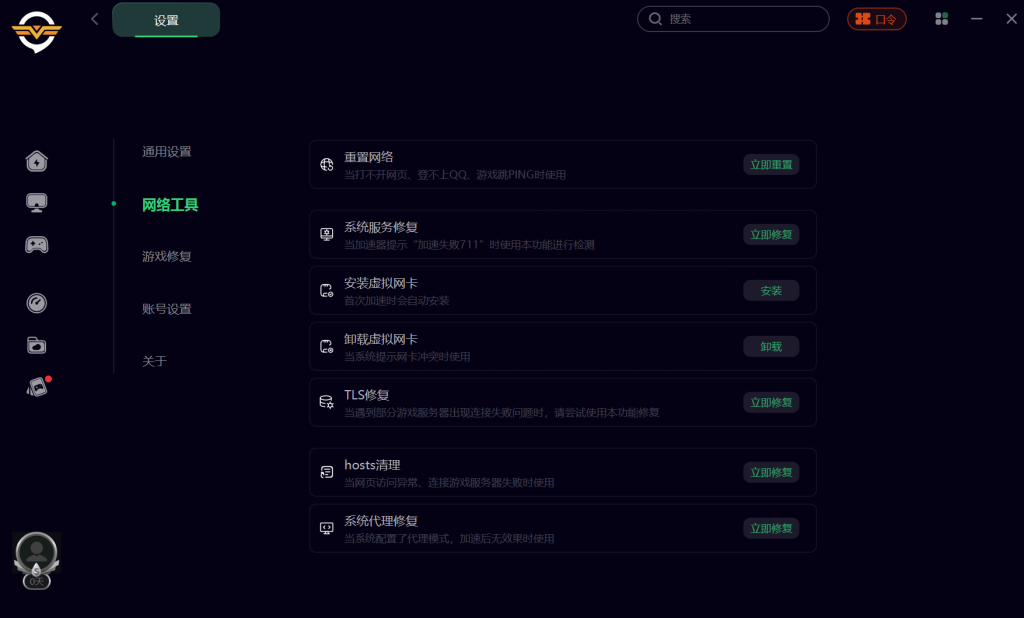Click the app logo at top left
The width and height of the screenshot is (1024, 618).
(37, 31)
